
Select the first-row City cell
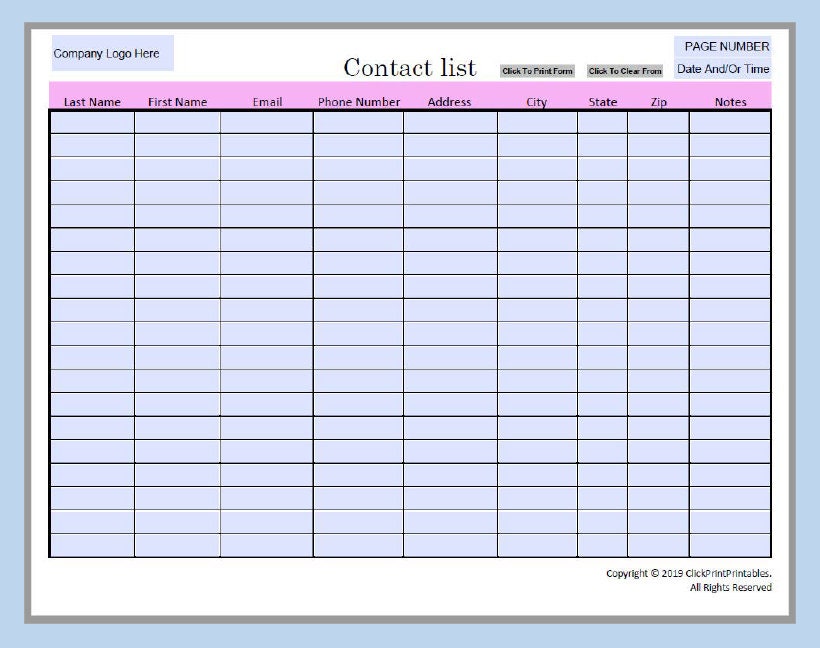coord(538,122)
